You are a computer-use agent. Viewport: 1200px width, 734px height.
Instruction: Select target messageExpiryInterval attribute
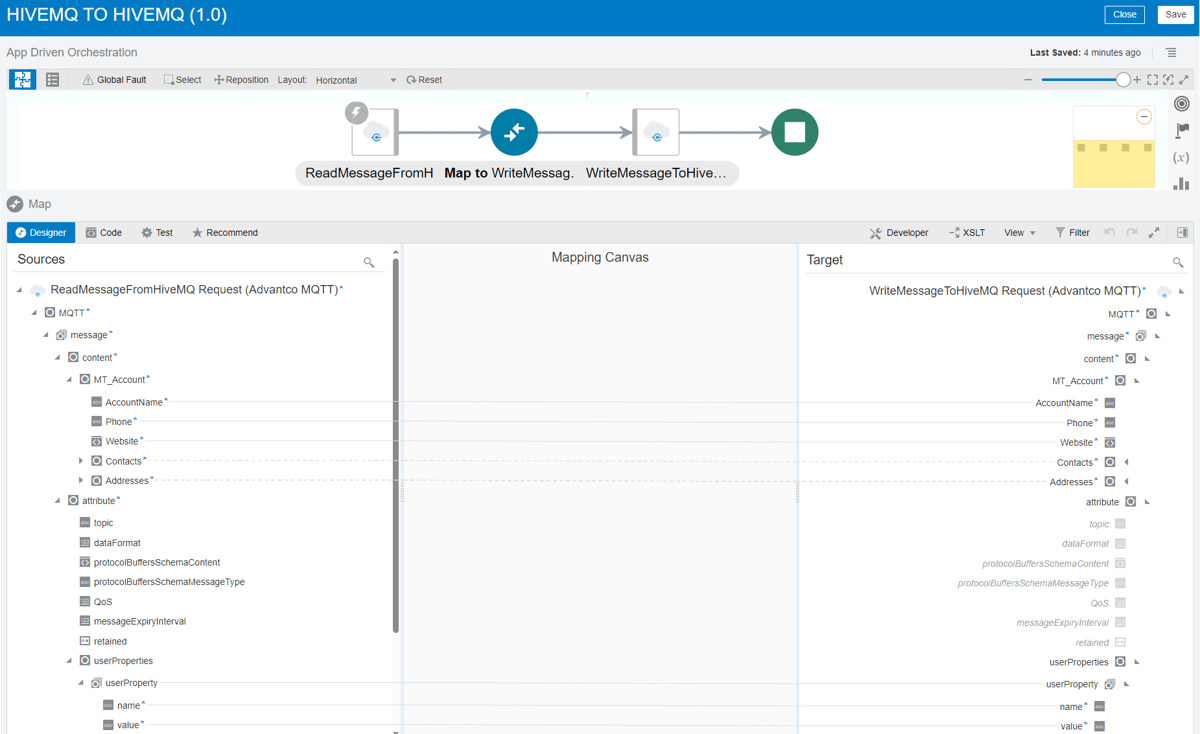pyautogui.click(x=1063, y=623)
